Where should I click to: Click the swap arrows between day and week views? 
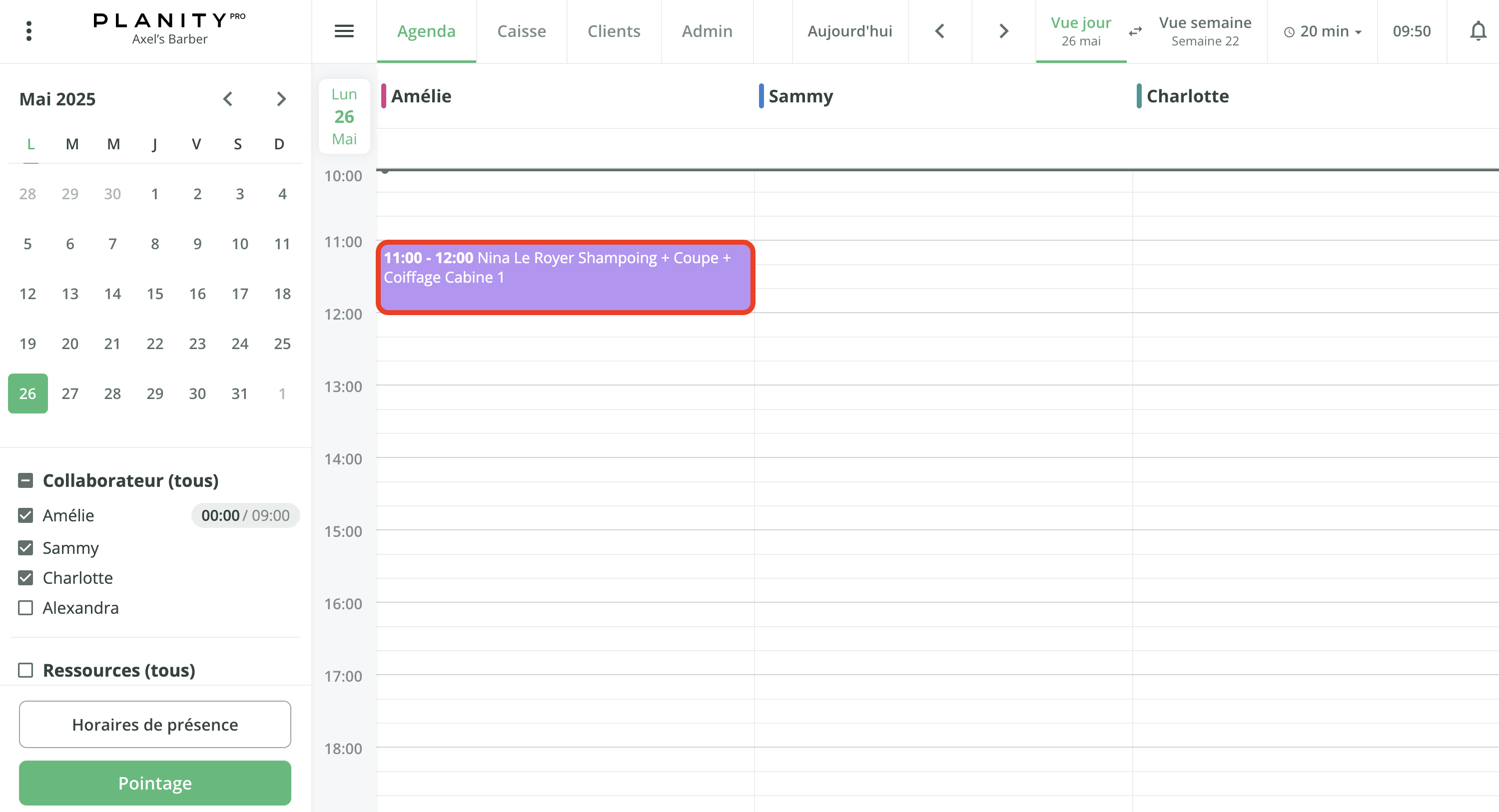(1135, 31)
